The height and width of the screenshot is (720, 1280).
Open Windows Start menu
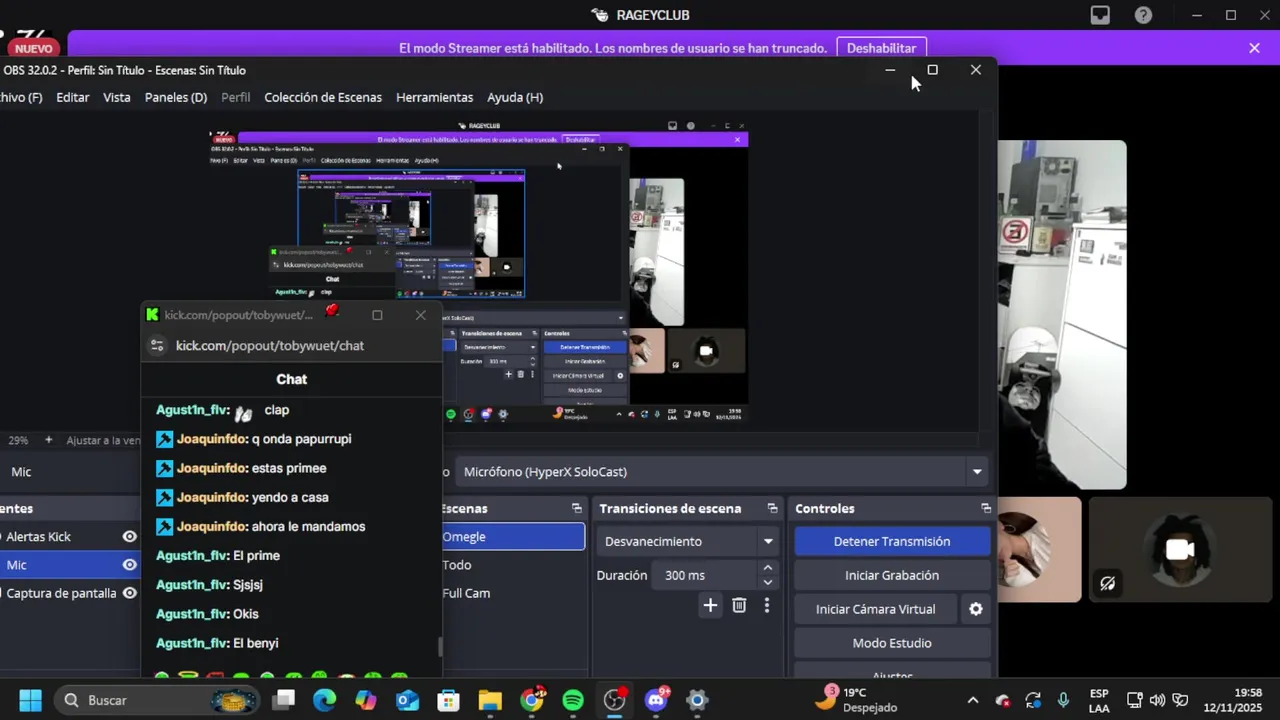click(x=30, y=700)
